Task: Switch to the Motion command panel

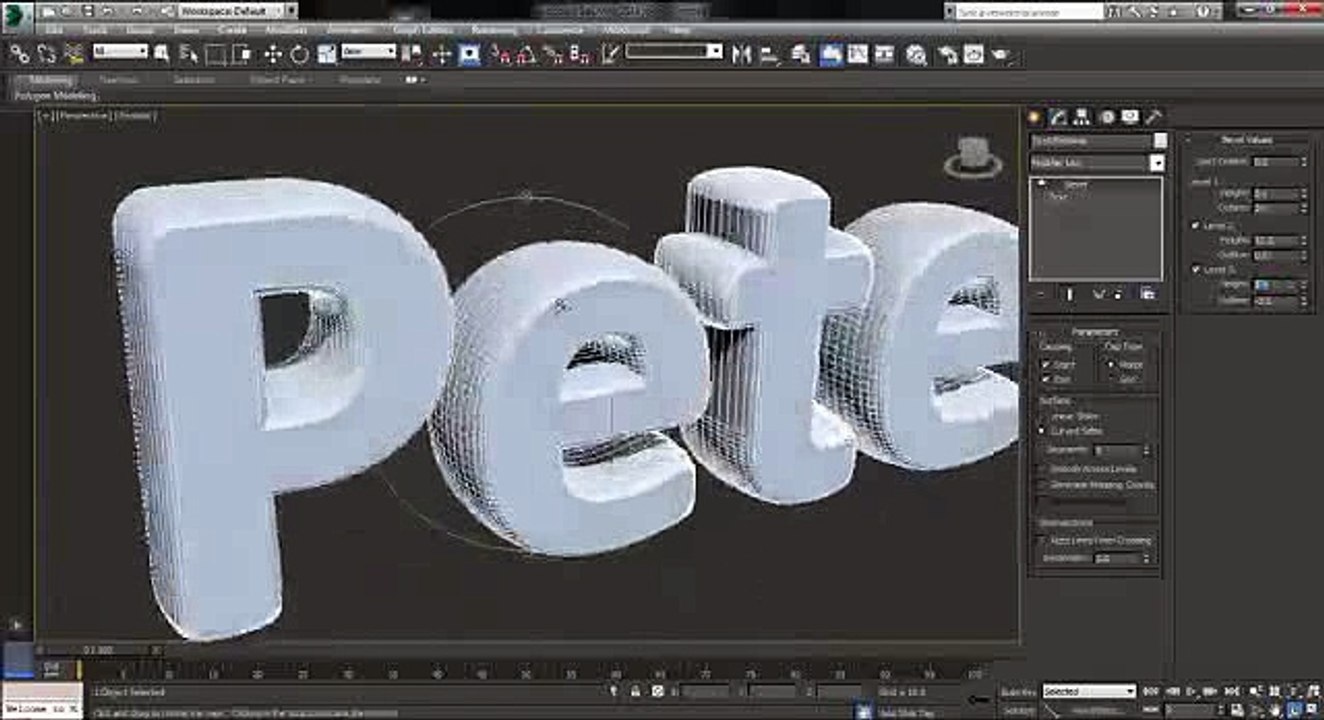Action: click(x=1107, y=117)
